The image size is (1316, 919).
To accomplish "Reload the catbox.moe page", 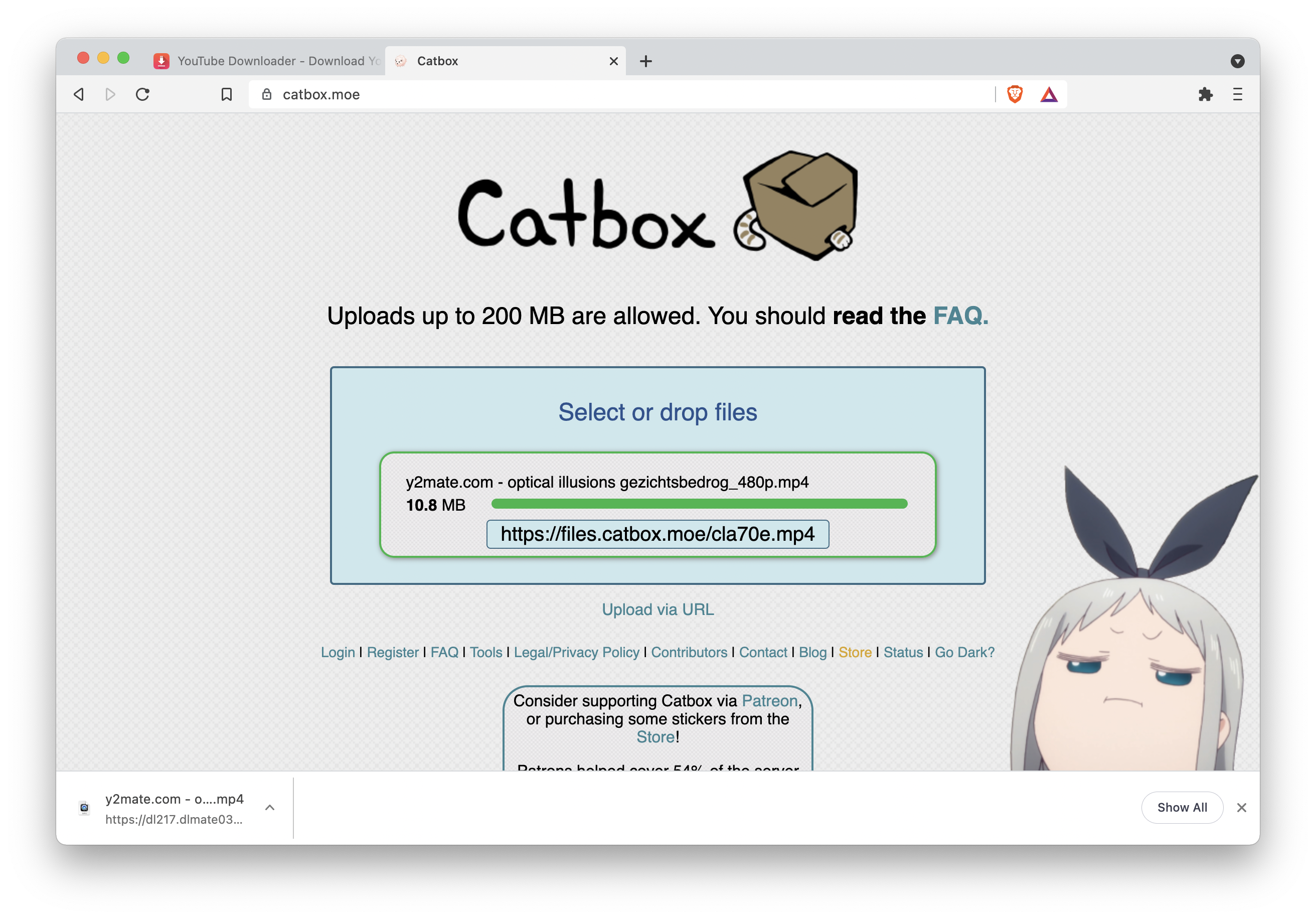I will click(x=143, y=94).
